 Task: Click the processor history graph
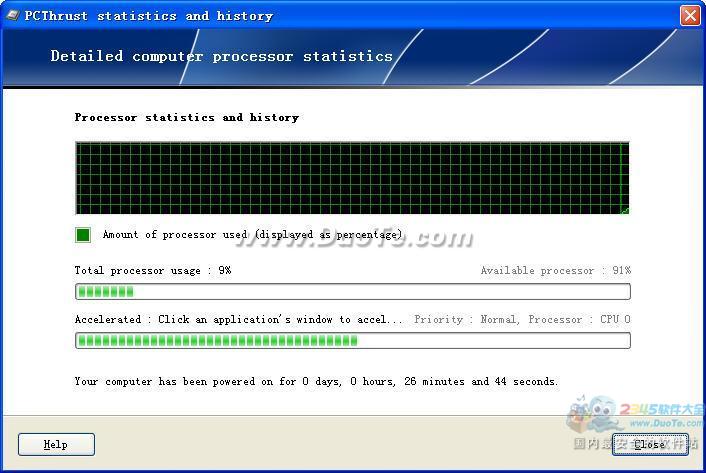(353, 178)
